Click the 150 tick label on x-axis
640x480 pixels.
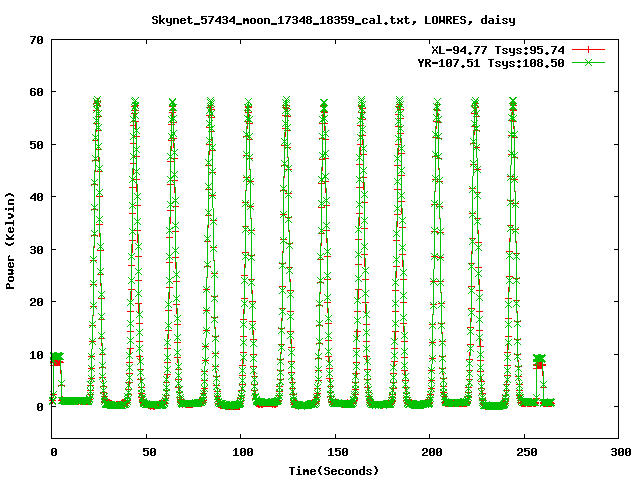(335, 452)
